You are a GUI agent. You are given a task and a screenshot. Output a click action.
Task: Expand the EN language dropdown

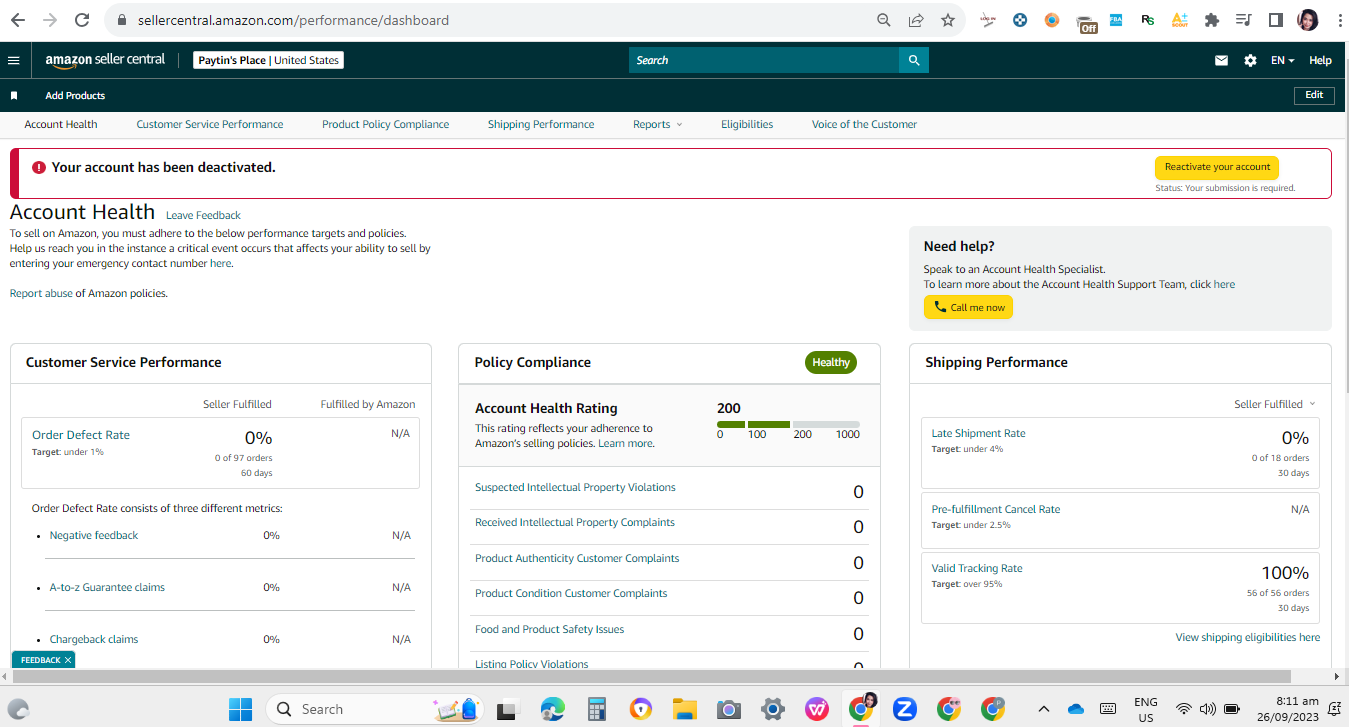(1282, 60)
